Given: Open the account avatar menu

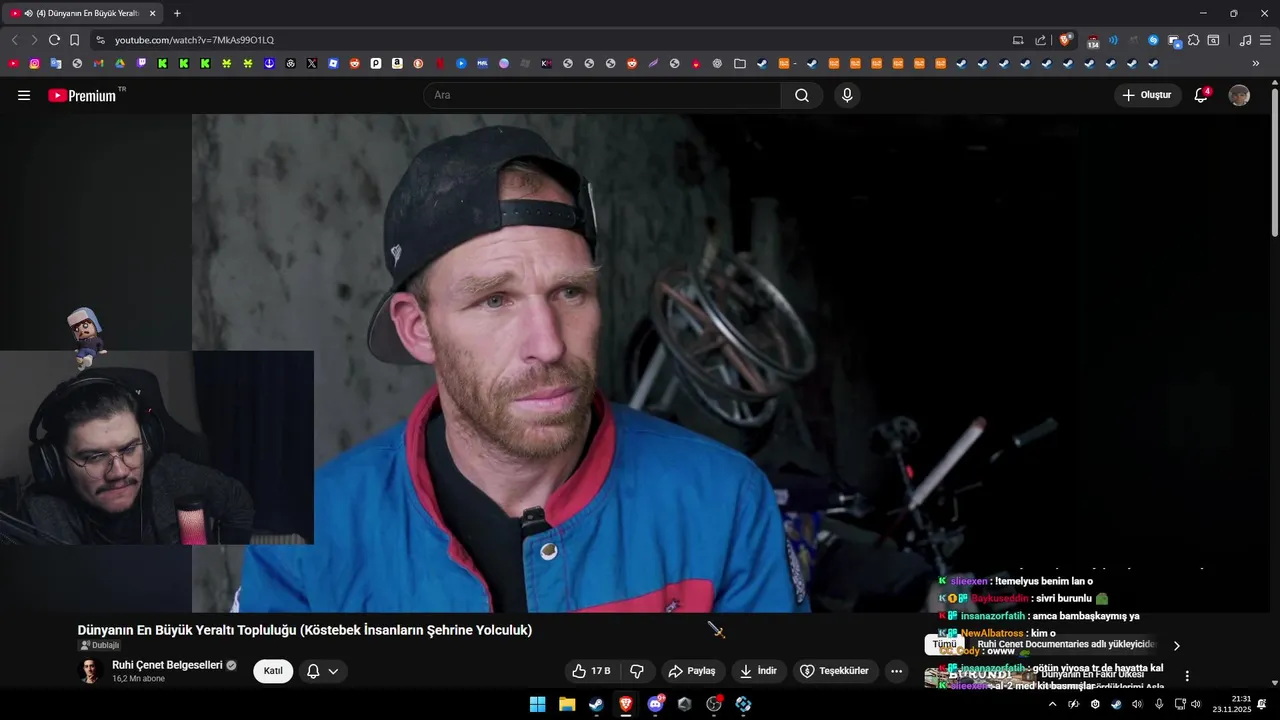Looking at the screenshot, I should tap(1239, 95).
